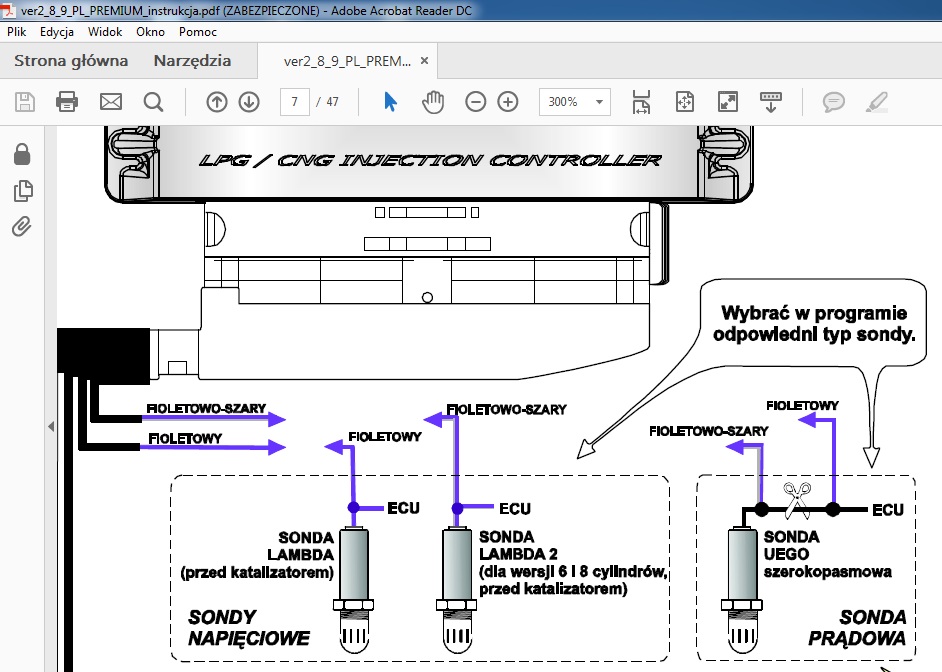The height and width of the screenshot is (672, 942).
Task: Click 'Wybrać w programie' callout text
Action: pos(814,313)
